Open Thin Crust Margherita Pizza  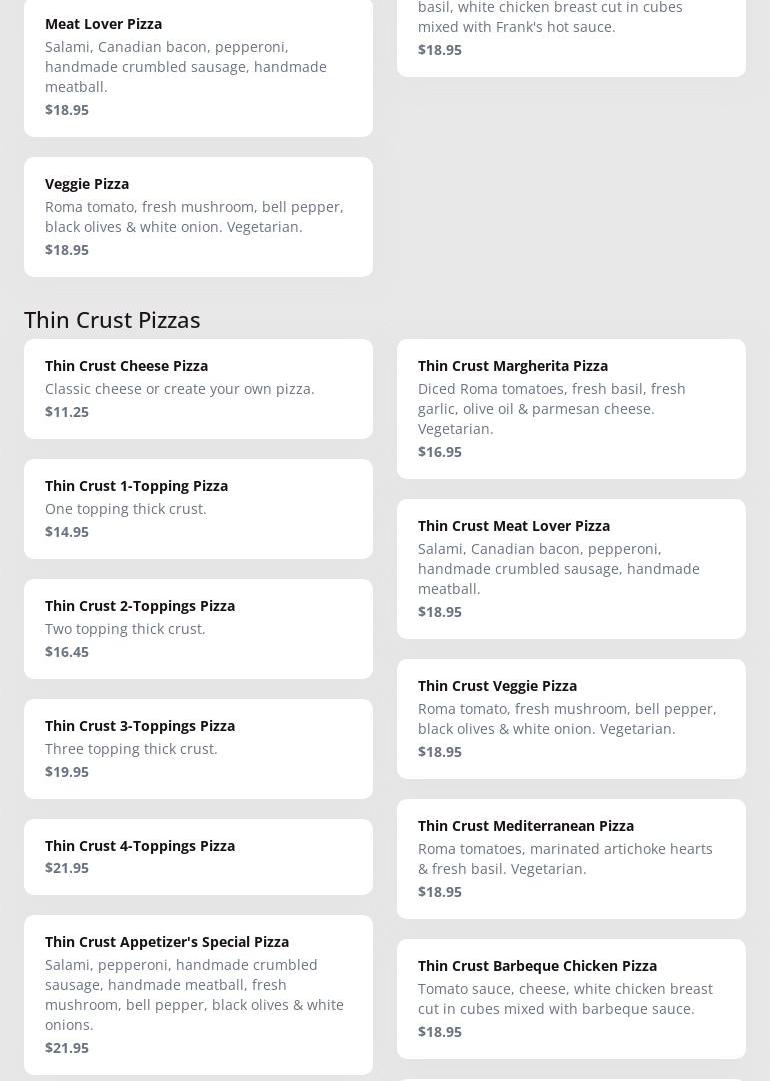(570, 408)
